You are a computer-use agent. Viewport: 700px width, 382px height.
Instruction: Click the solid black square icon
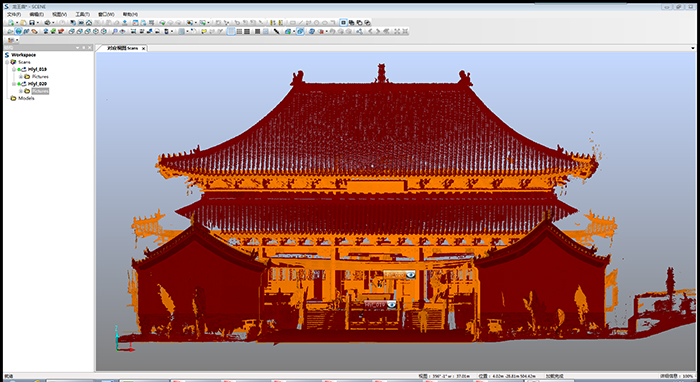(x=258, y=31)
